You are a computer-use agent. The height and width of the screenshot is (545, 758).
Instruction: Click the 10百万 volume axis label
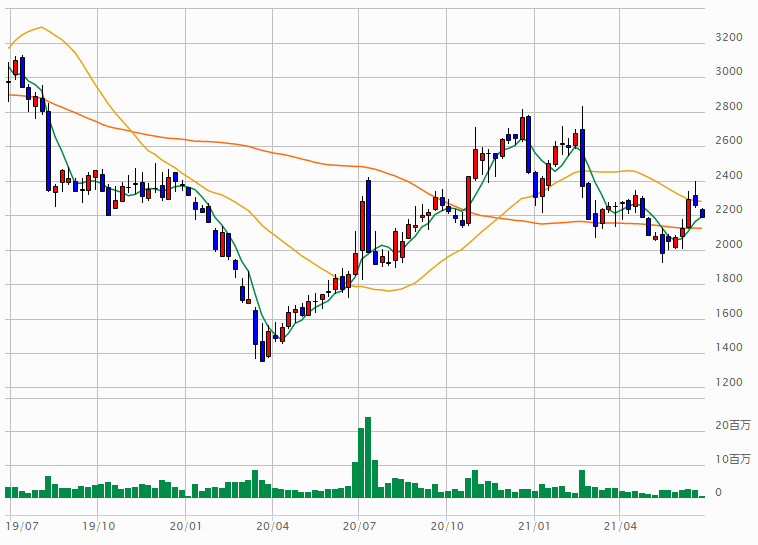[733, 459]
